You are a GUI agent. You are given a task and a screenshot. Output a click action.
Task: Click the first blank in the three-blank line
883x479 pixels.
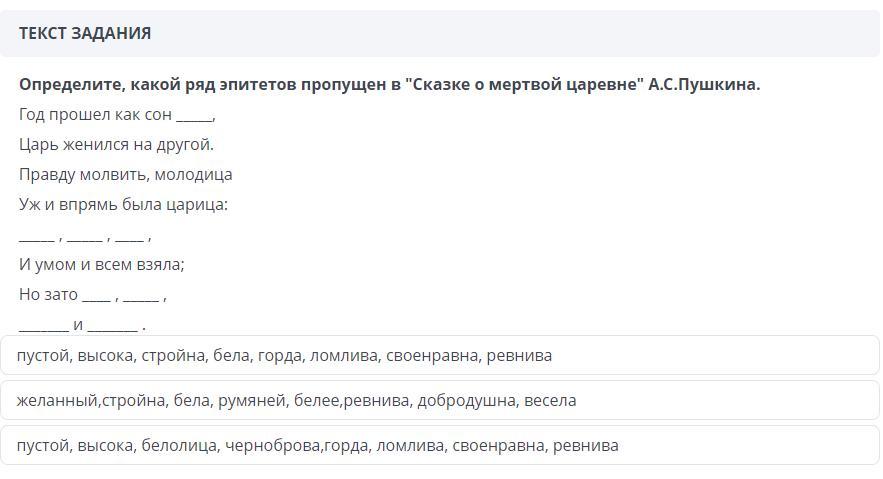coord(36,238)
